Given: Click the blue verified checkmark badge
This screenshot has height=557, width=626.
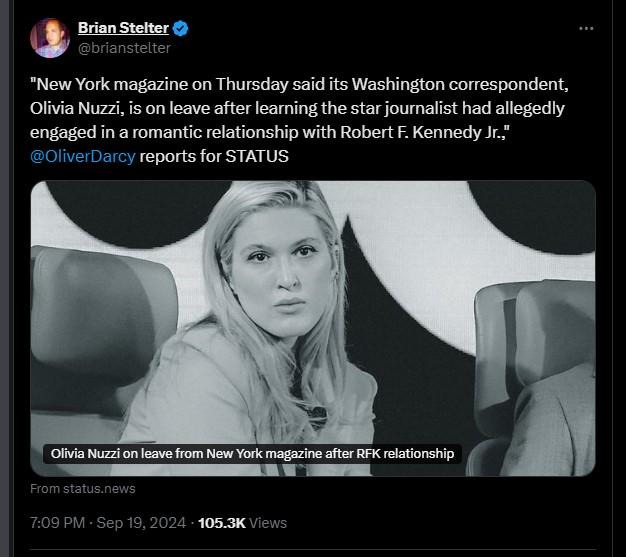Looking at the screenshot, I should pos(181,28).
